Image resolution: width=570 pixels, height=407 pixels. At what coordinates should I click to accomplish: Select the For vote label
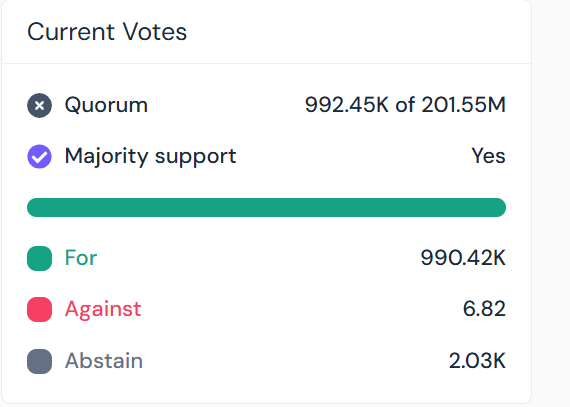coord(81,258)
